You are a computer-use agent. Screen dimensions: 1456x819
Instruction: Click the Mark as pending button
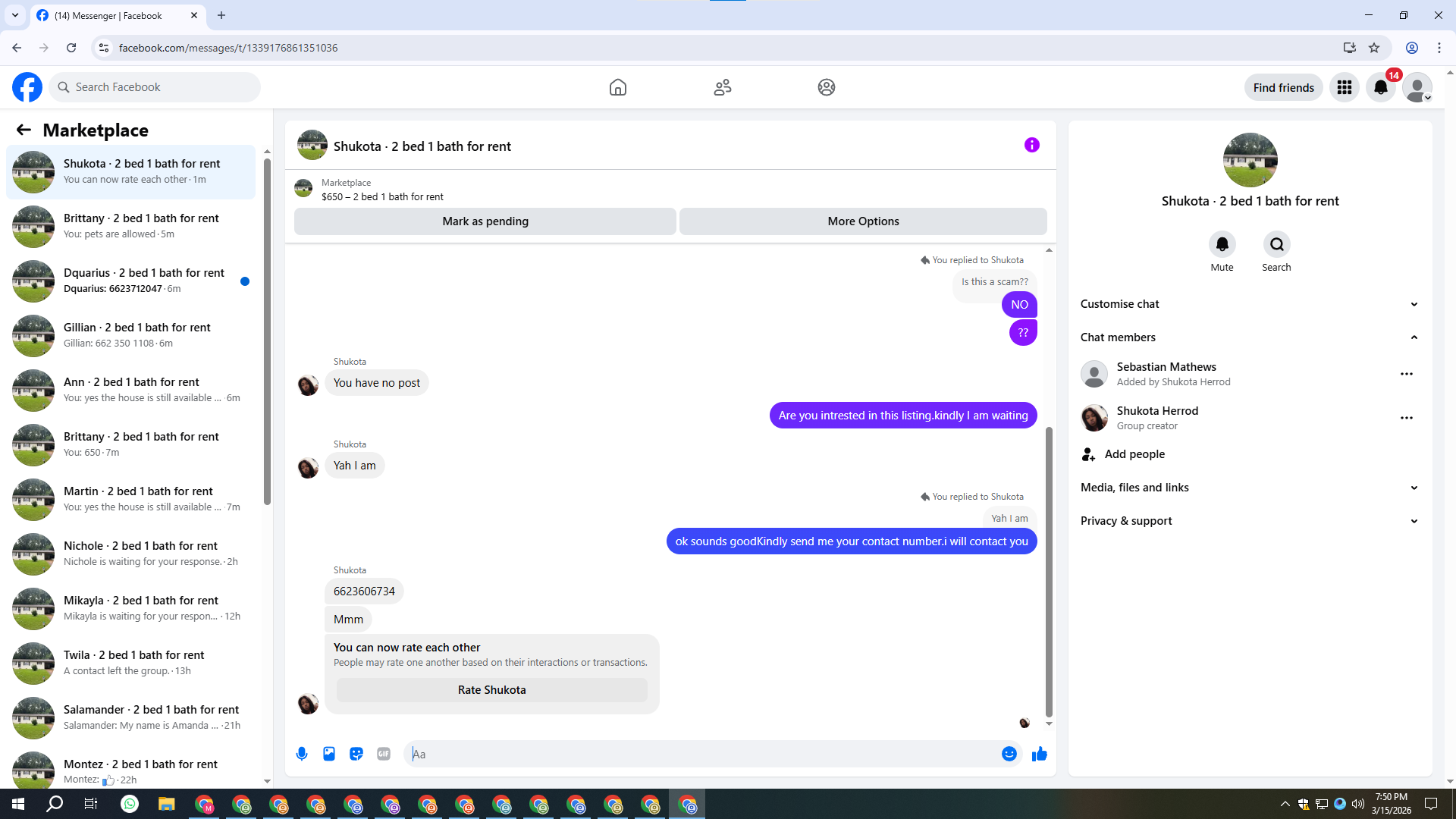485,221
